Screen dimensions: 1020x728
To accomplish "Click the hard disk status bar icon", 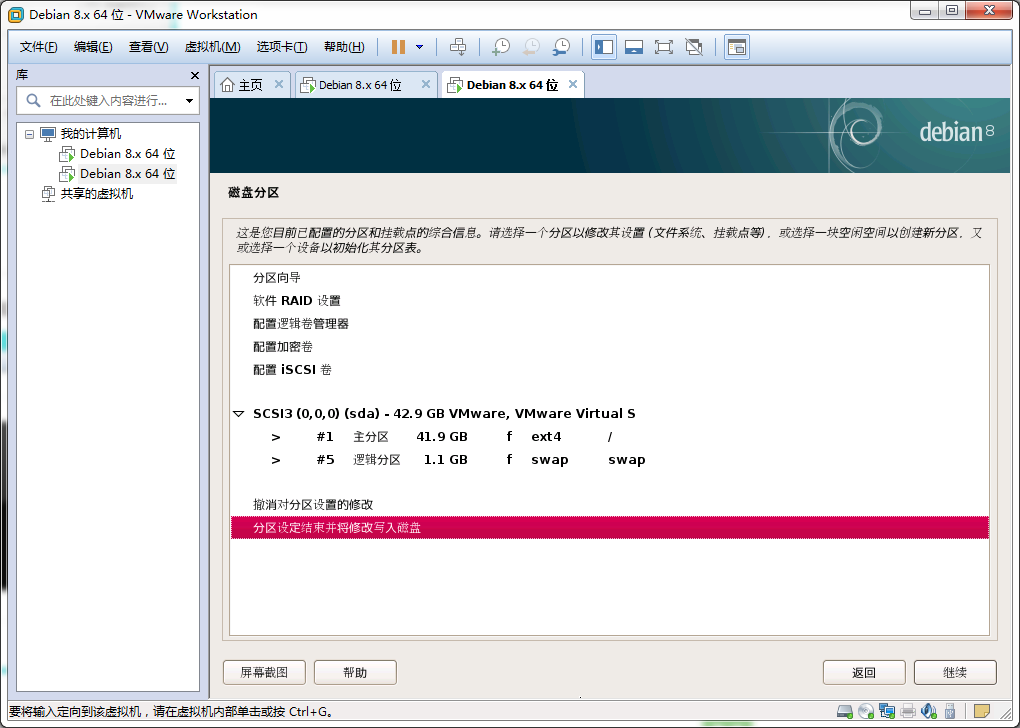I will (844, 711).
